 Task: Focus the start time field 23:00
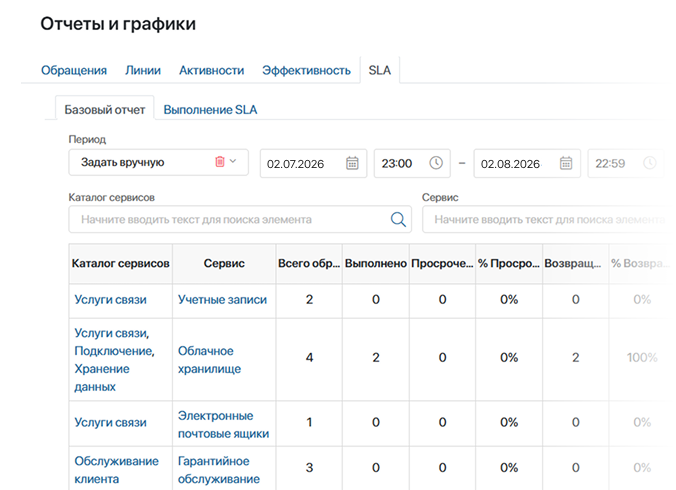pyautogui.click(x=412, y=163)
